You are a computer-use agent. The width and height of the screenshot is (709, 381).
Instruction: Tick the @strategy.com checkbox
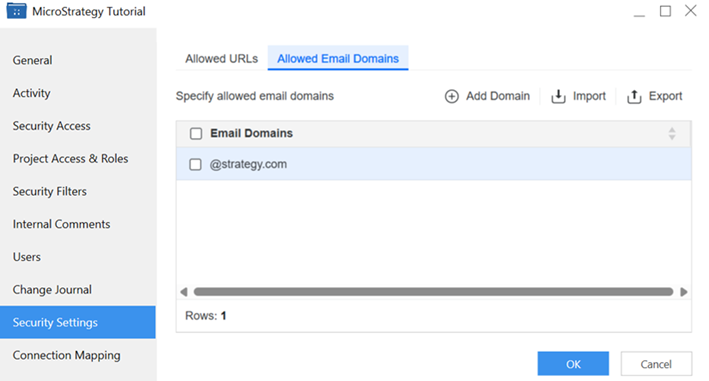click(x=195, y=164)
